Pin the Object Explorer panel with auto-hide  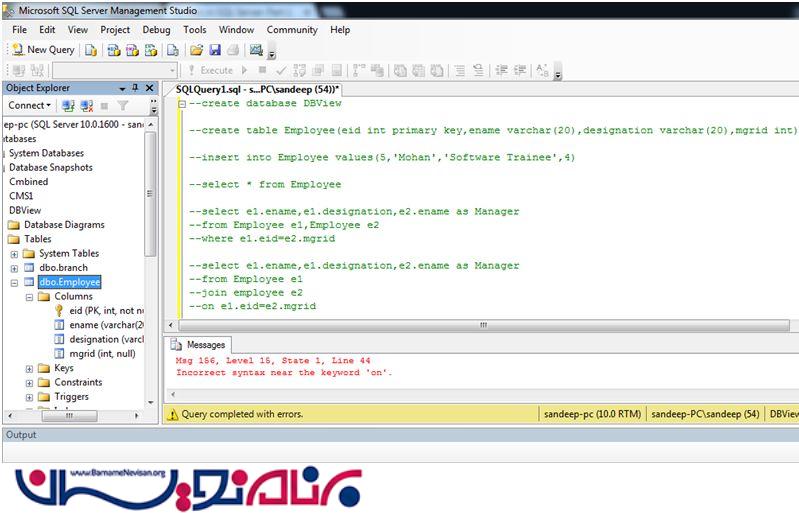136,88
